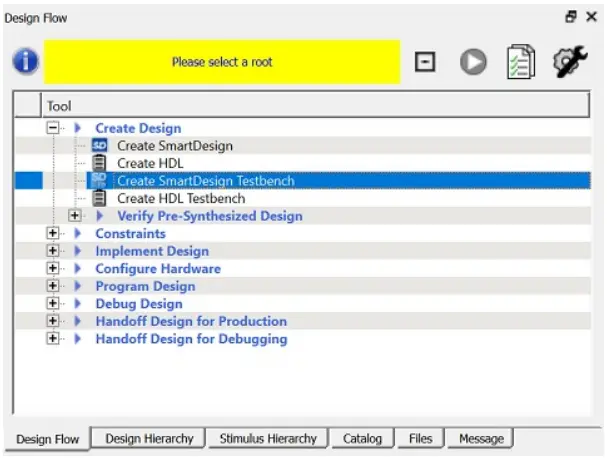Select the Create SmartDesign Testbench item

[206, 181]
